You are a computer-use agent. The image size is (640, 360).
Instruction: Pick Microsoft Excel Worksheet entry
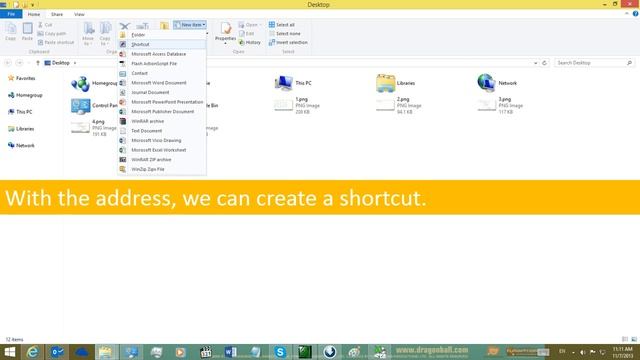(x=162, y=150)
